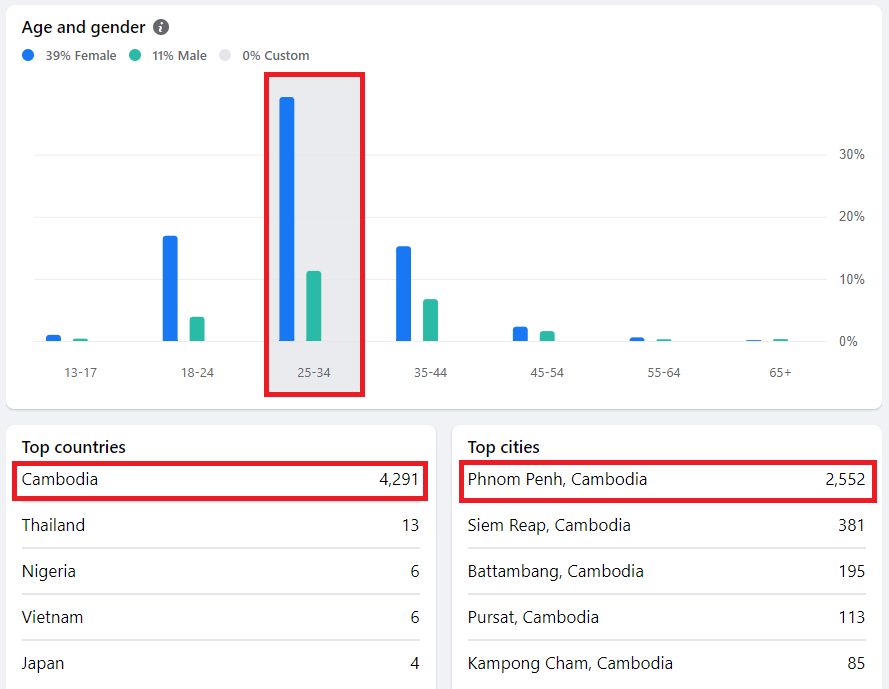Click the 35-44 age axis label

430,373
